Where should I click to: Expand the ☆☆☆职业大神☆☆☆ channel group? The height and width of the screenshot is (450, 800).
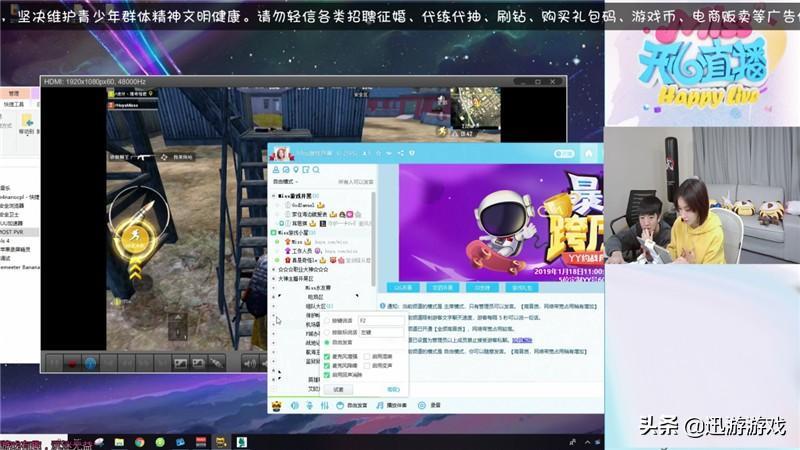(x=274, y=269)
